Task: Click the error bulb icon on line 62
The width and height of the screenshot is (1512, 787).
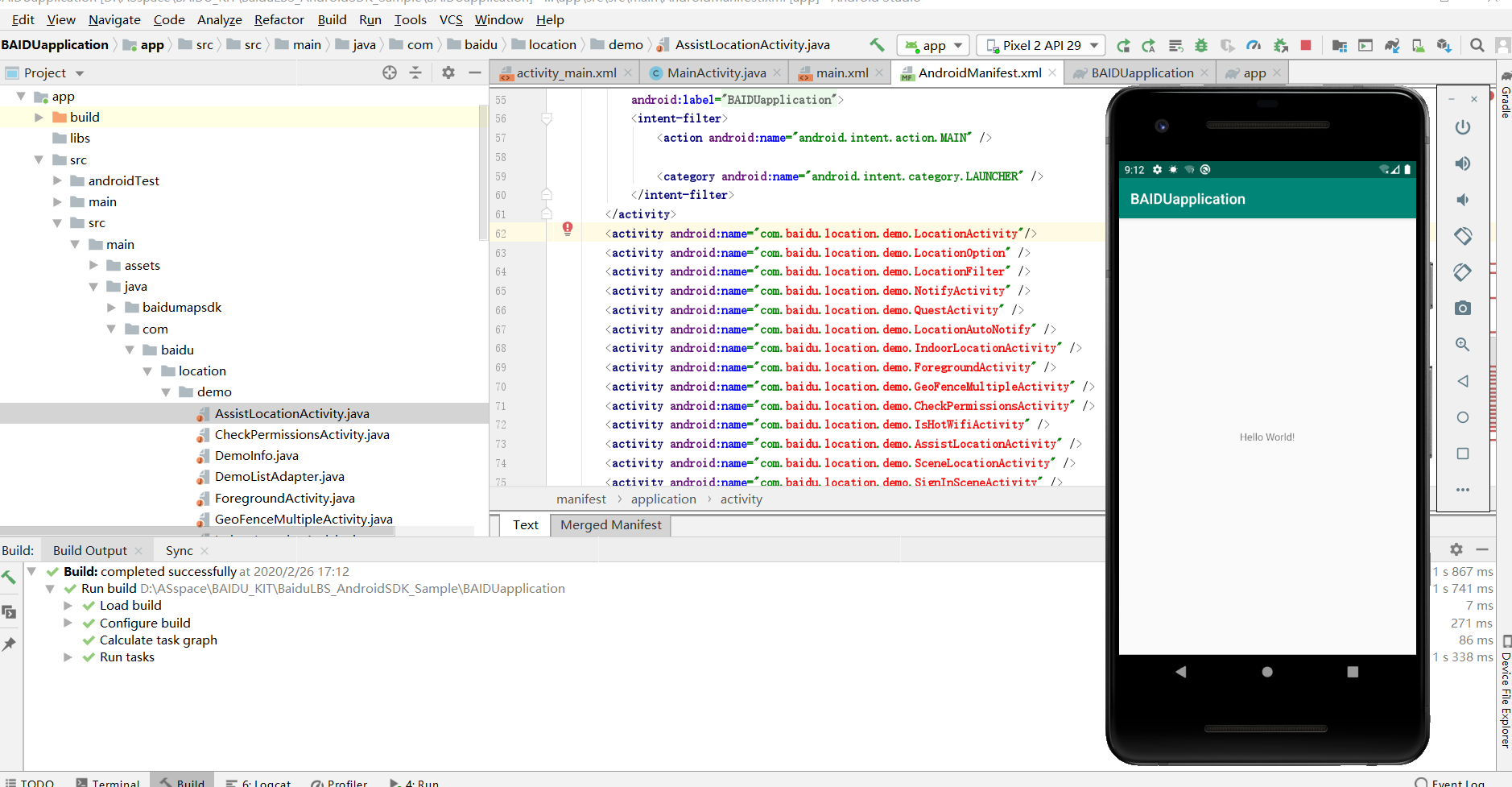Action: point(567,230)
